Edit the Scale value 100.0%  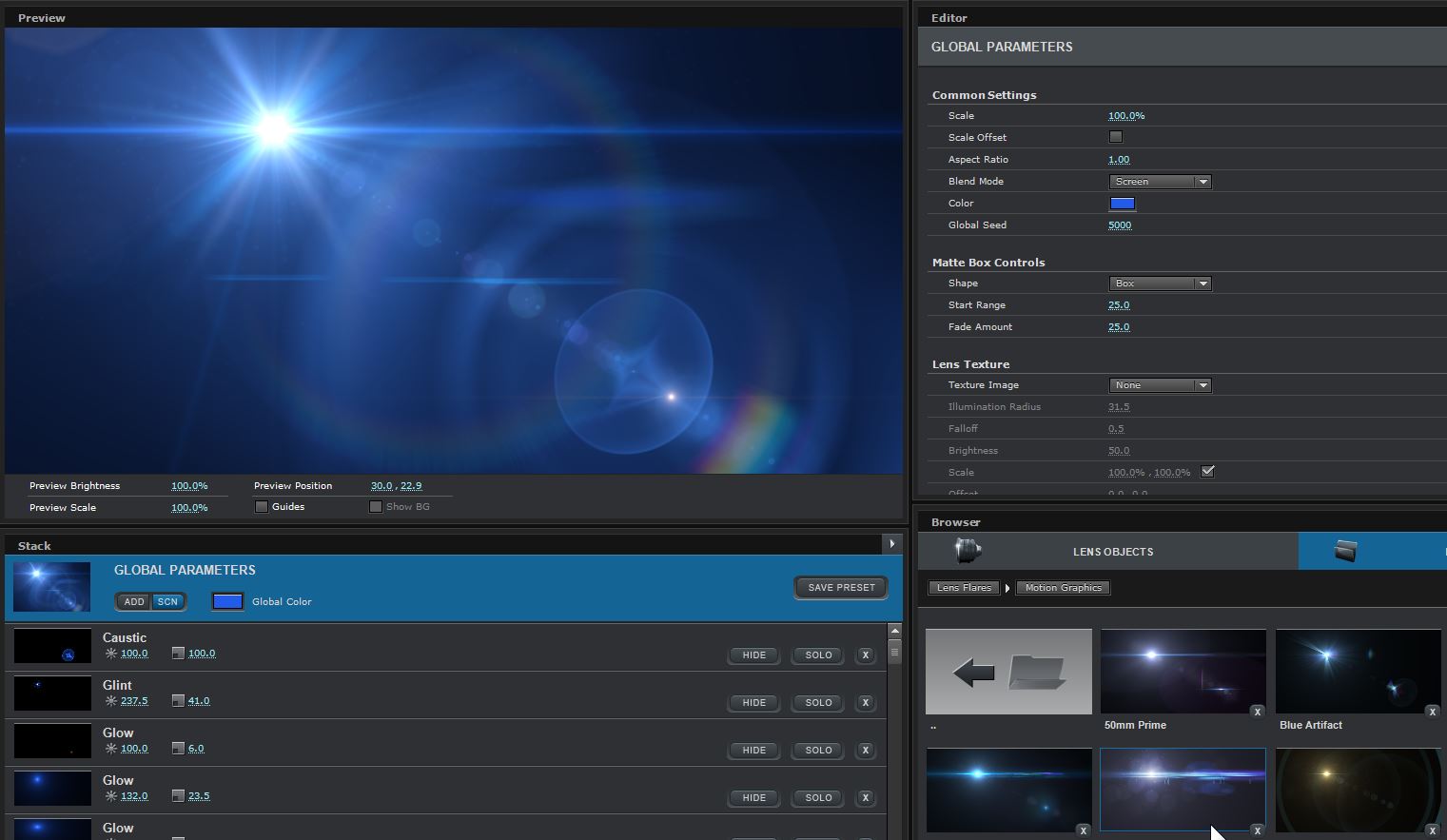pos(1126,116)
